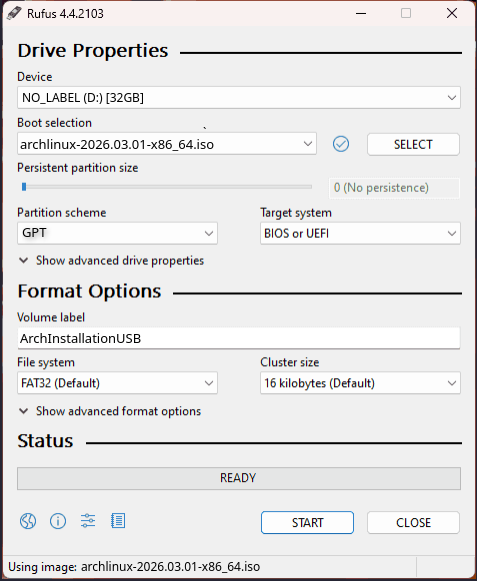Open the Device dropdown
Viewport: 477px width, 581px height.
(239, 98)
